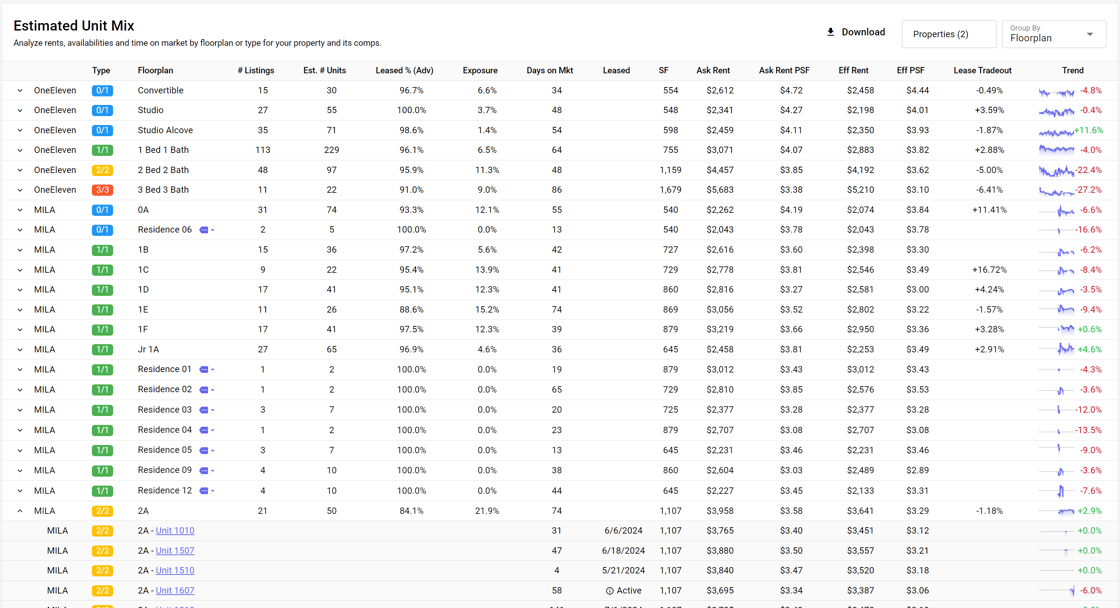Click the +11.6% trend value
The image size is (1120, 608).
click(1089, 131)
